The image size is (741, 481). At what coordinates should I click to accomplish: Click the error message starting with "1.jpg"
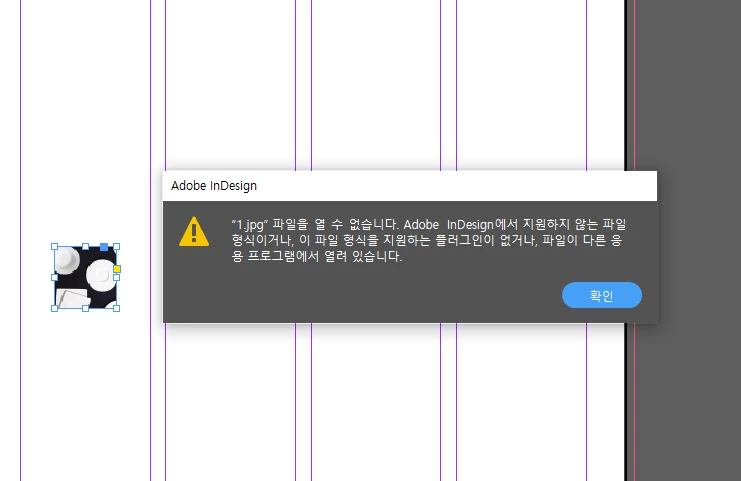pos(429,240)
